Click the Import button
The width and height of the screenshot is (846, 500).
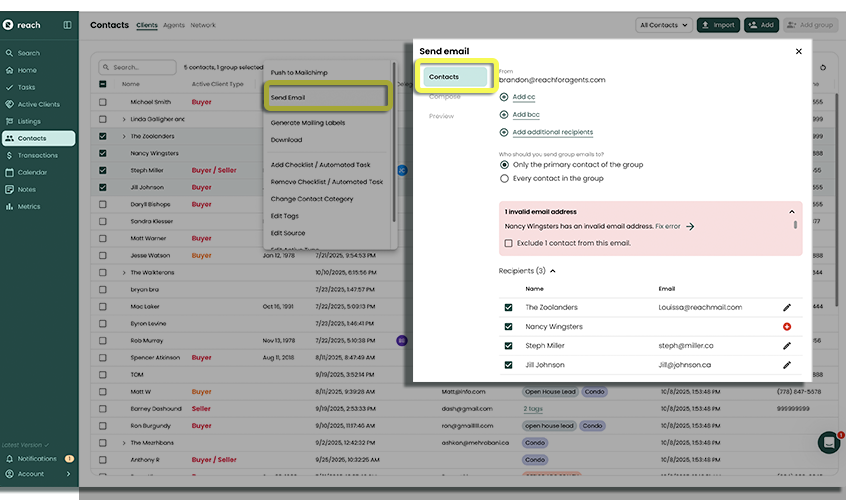(x=718, y=25)
